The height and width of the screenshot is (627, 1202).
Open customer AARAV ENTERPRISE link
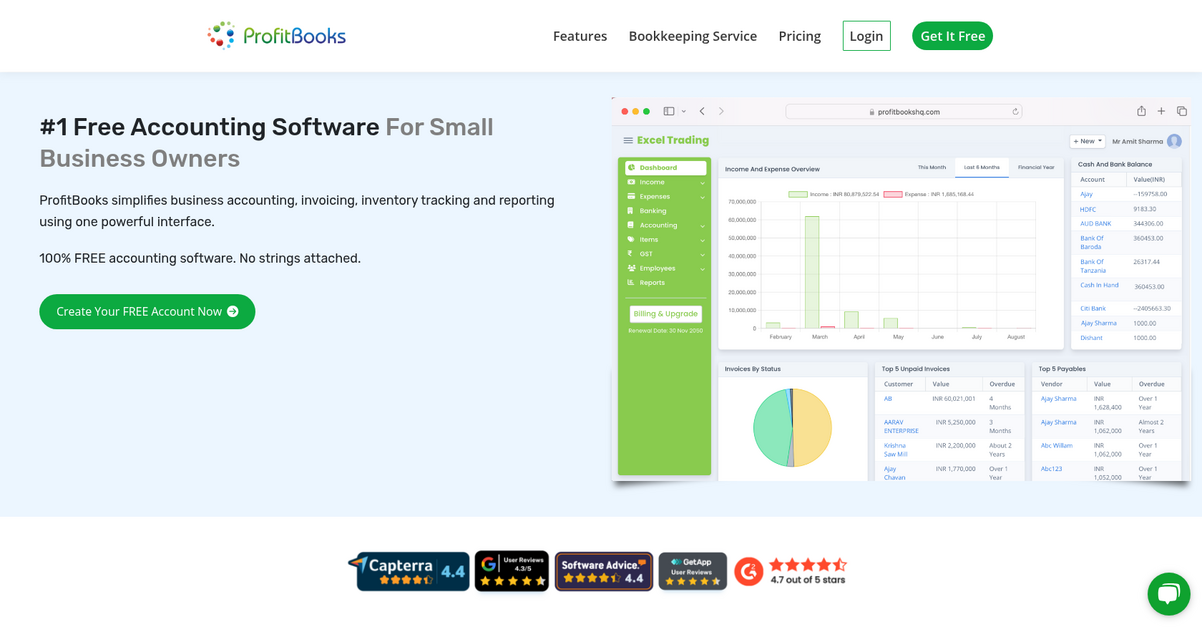point(901,427)
